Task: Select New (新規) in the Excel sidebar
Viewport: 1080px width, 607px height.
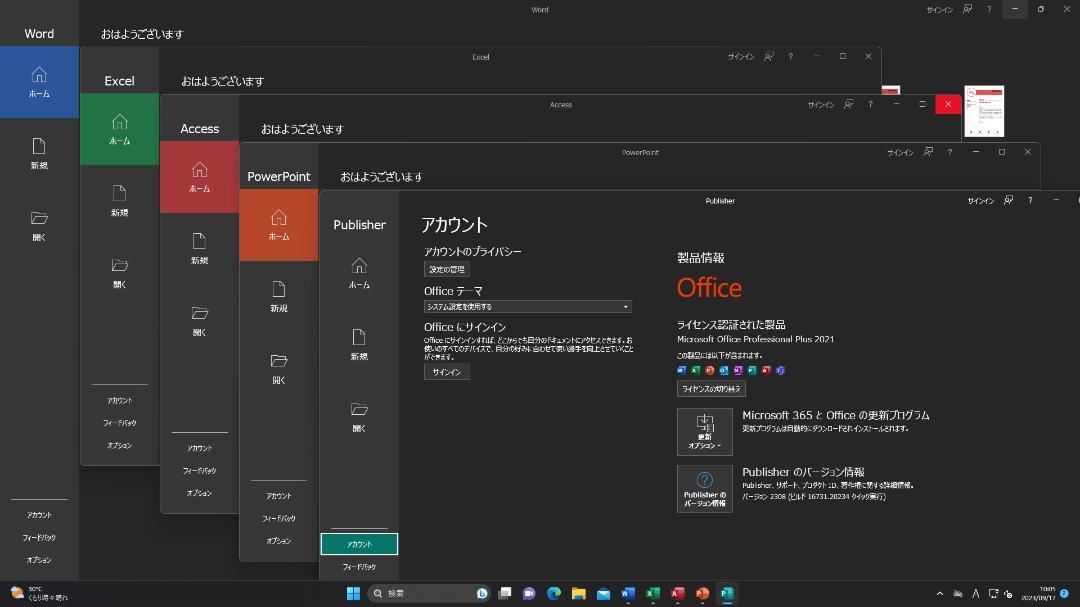Action: click(x=119, y=200)
